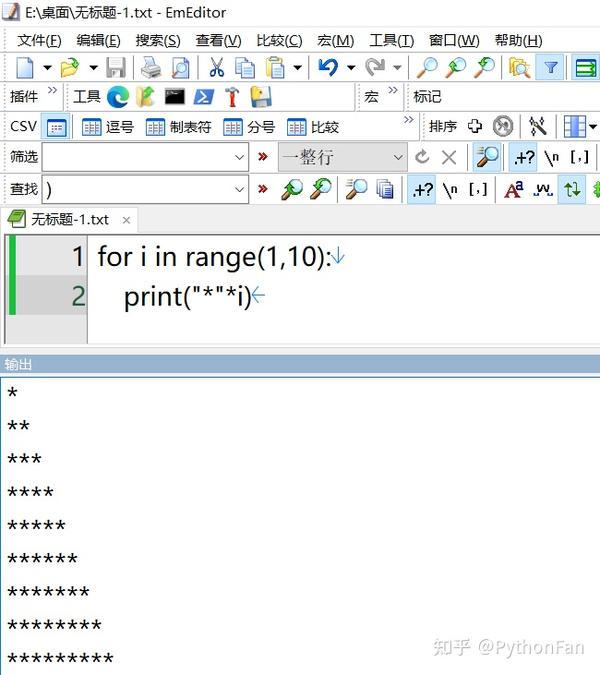Expand the Find text history dropdown
Screen dimensions: 600x675
[x=239, y=189]
